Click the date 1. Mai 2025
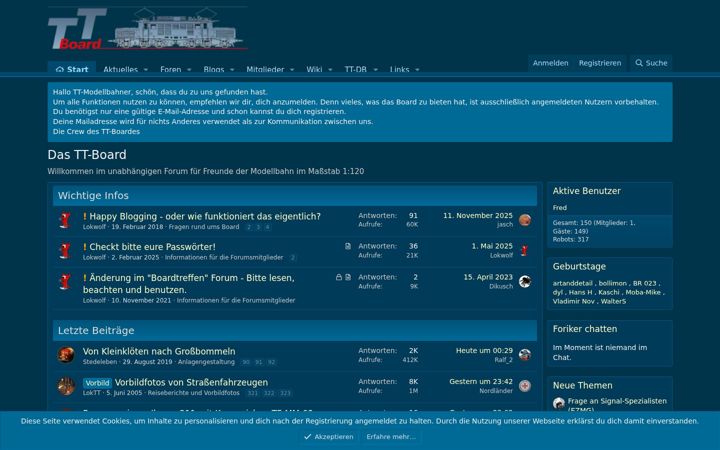Screen dimensions: 720x450 [492, 246]
